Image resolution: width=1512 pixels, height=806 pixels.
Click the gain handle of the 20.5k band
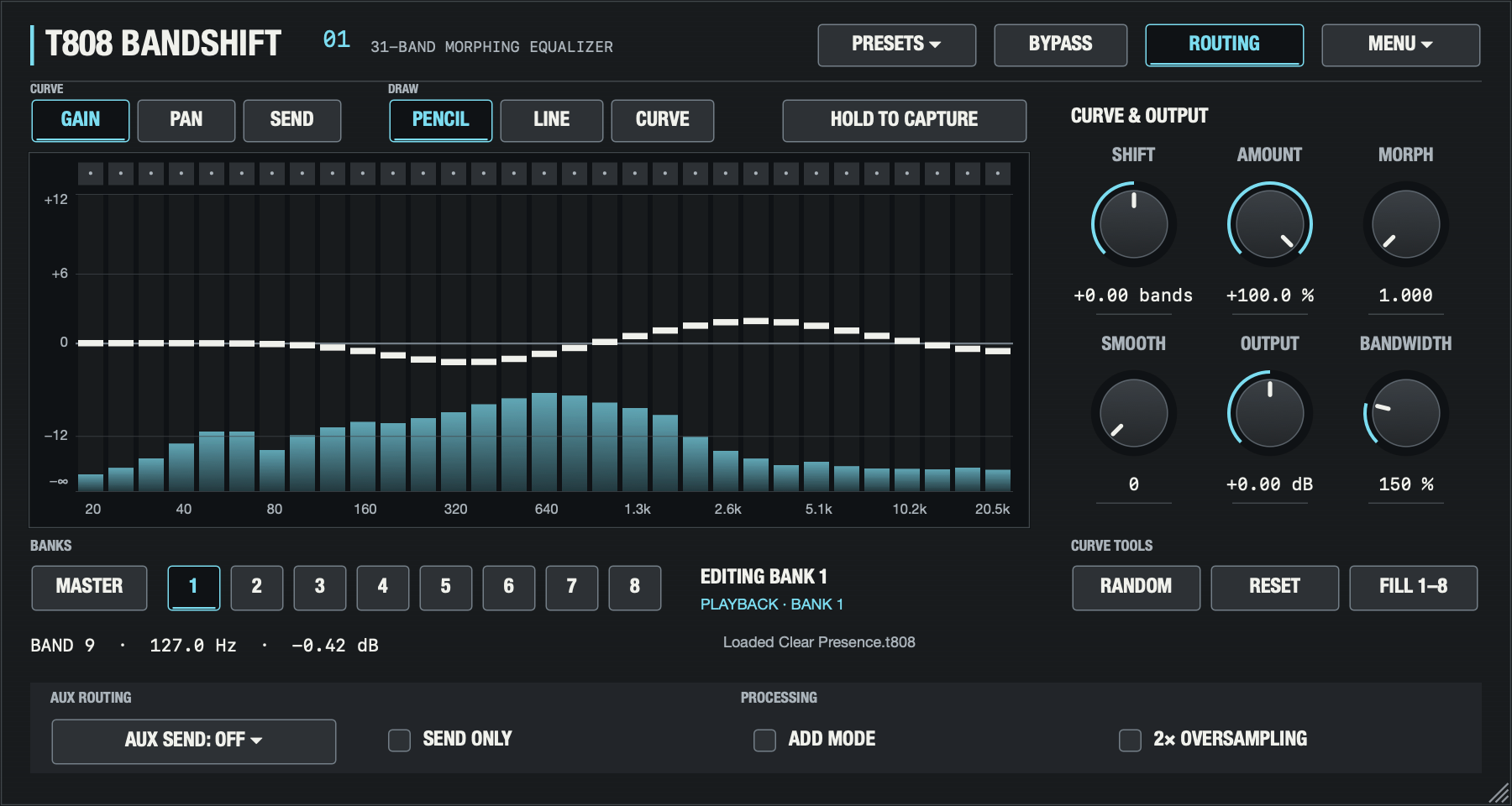998,351
